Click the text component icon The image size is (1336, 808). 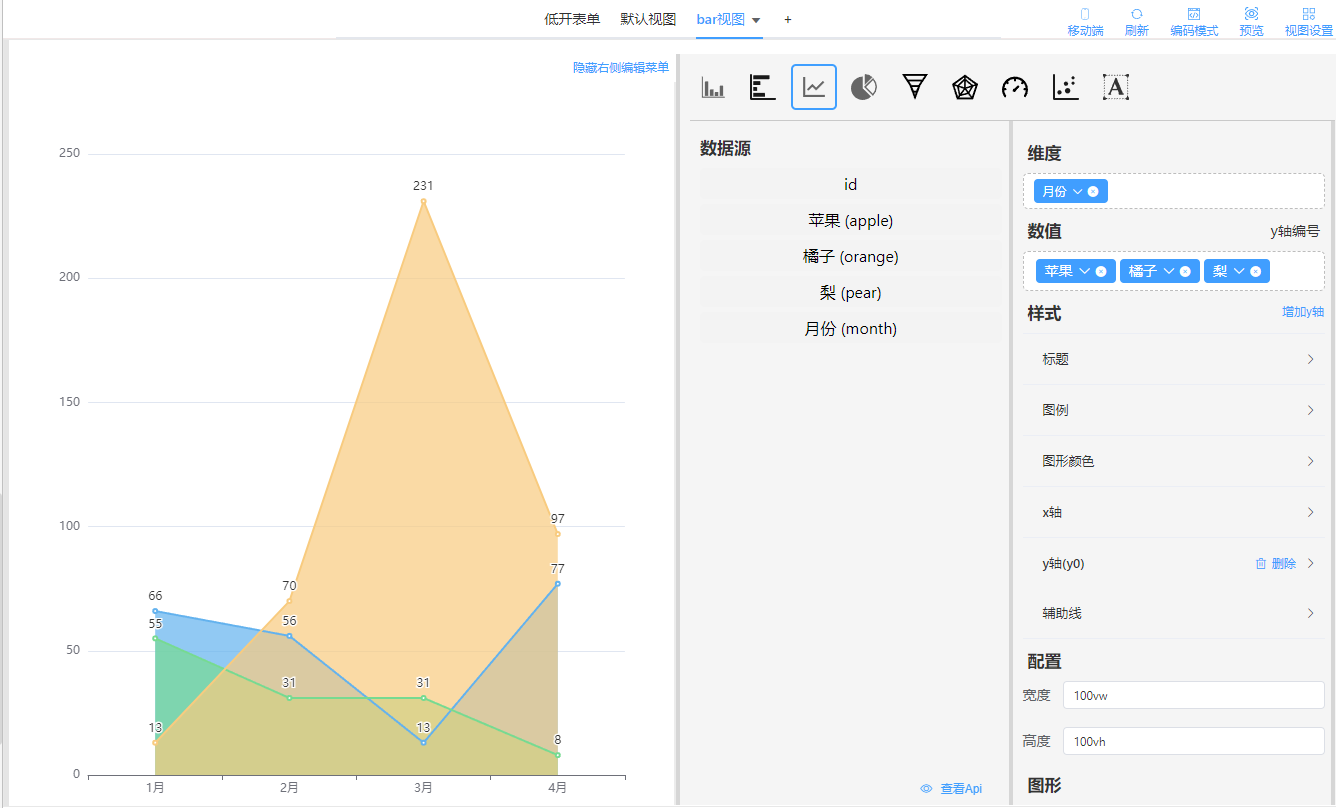pos(1116,88)
